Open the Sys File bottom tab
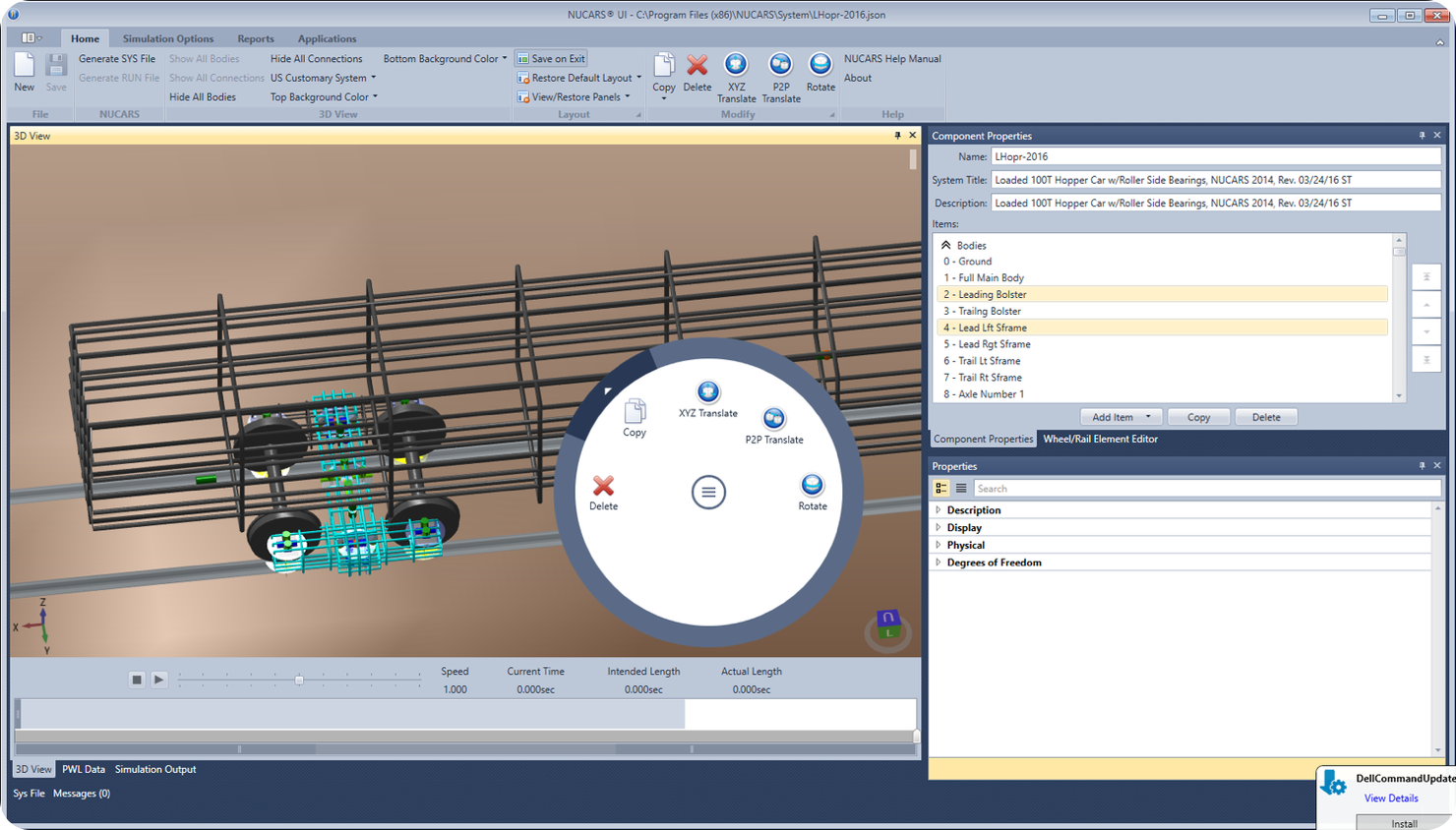This screenshot has height=830, width=1456. 30,793
